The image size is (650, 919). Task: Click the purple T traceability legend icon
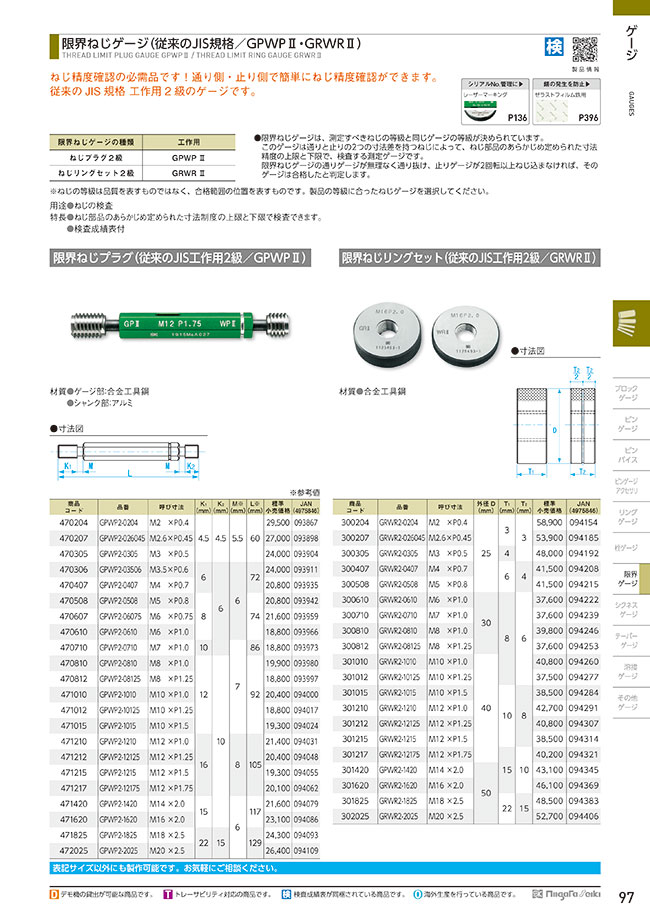[167, 893]
